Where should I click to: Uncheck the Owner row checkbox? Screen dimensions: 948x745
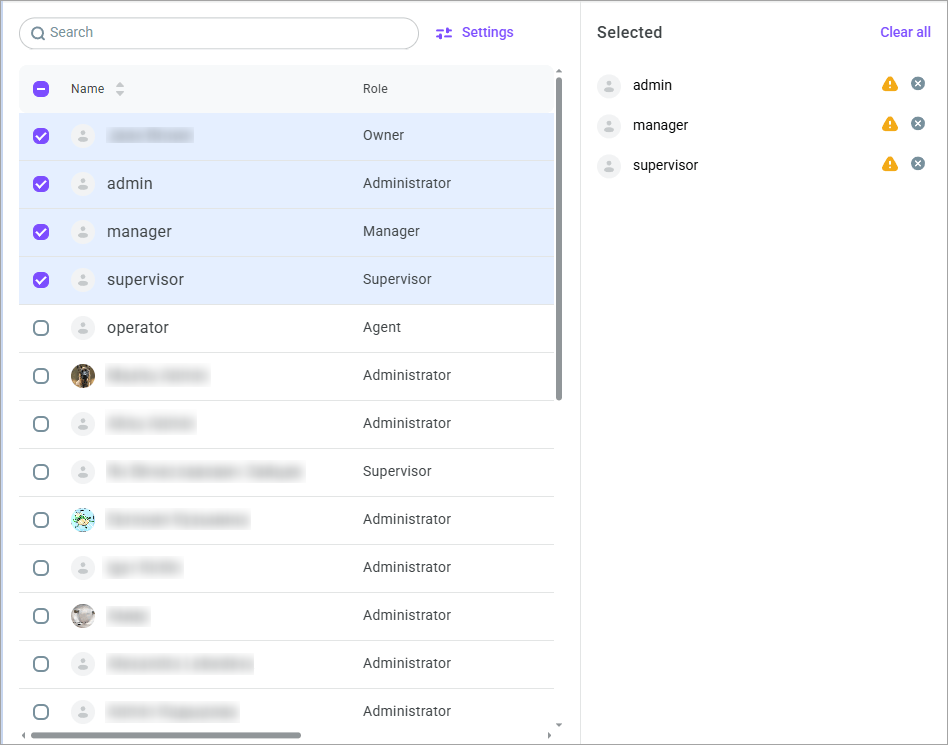[x=41, y=136]
